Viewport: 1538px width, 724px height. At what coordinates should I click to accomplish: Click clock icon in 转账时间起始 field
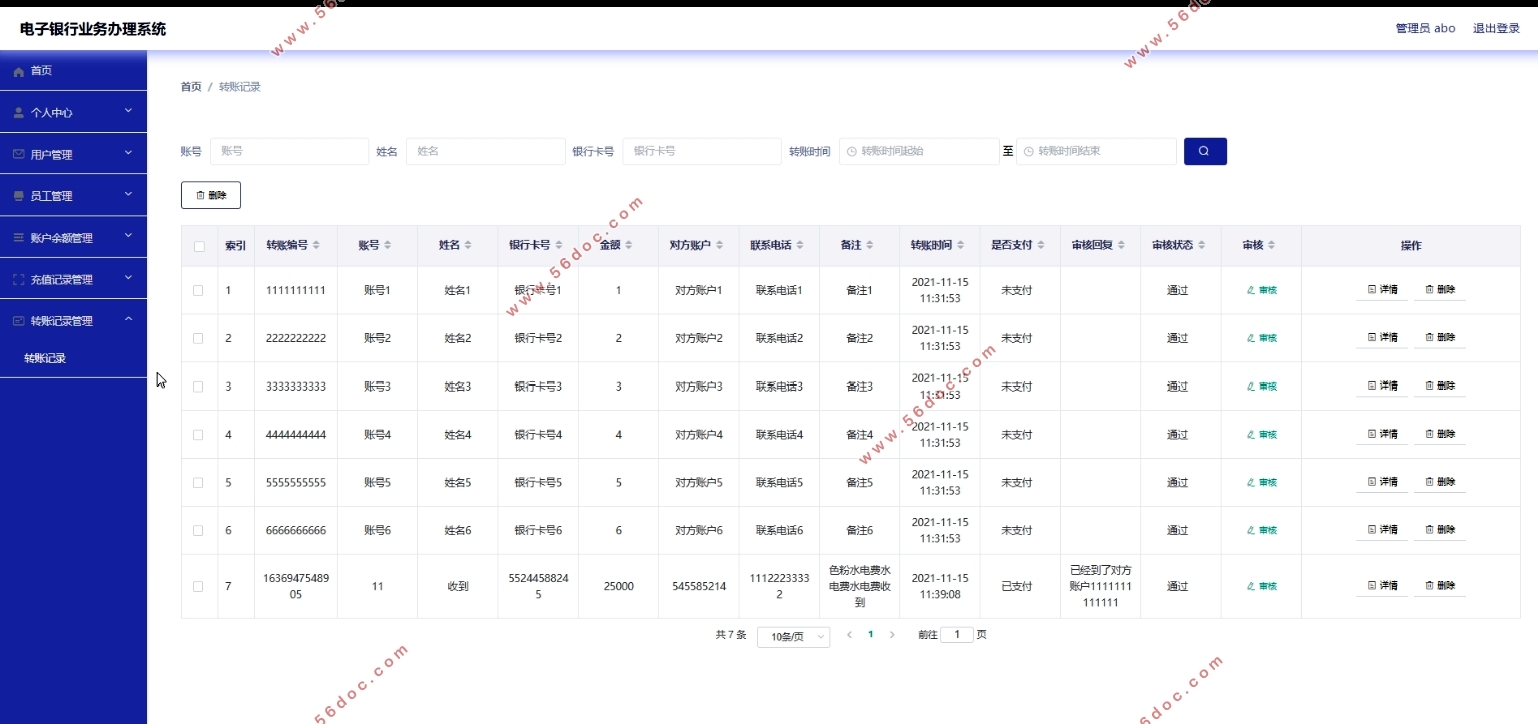coord(852,152)
